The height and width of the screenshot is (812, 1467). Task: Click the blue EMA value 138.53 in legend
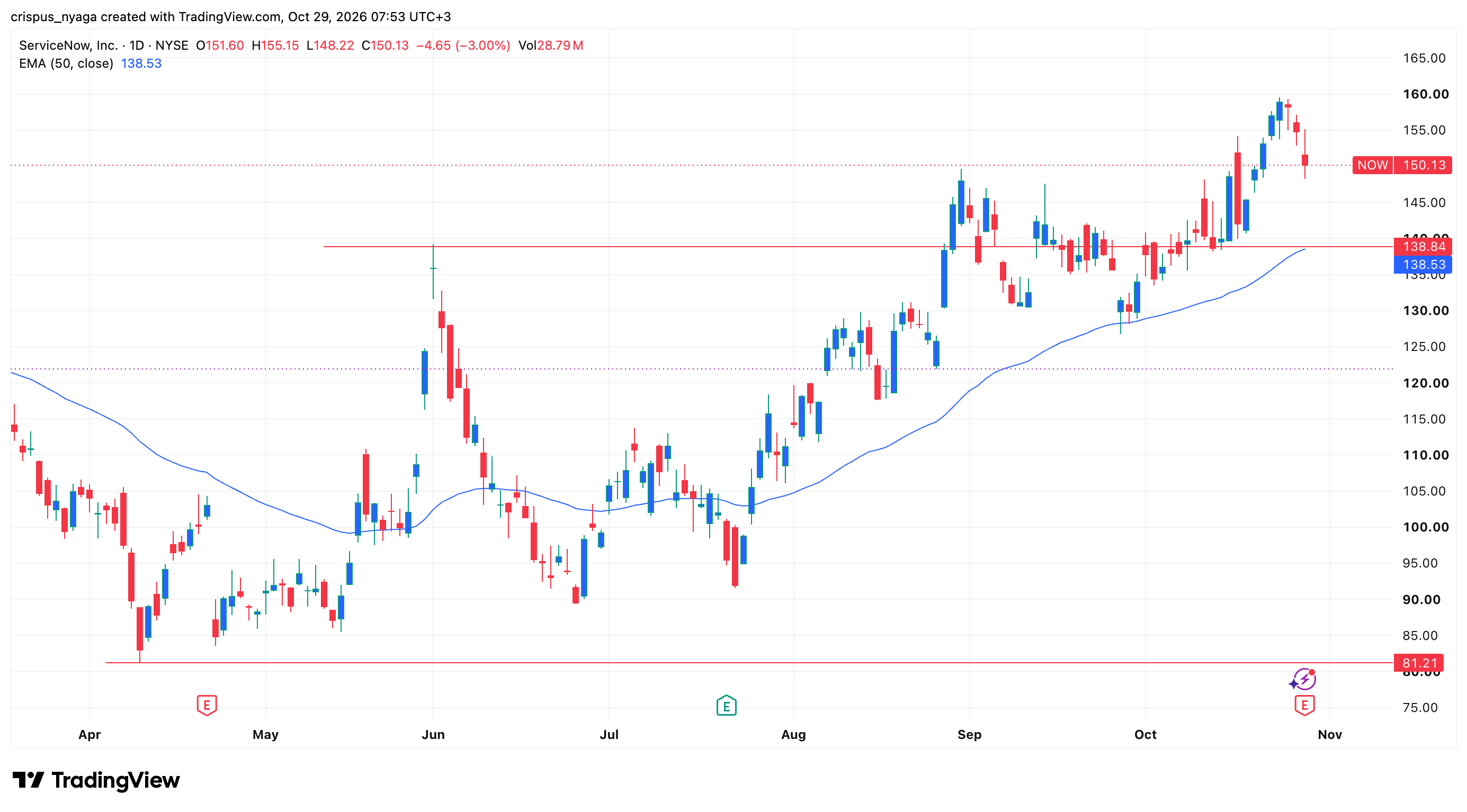[141, 63]
